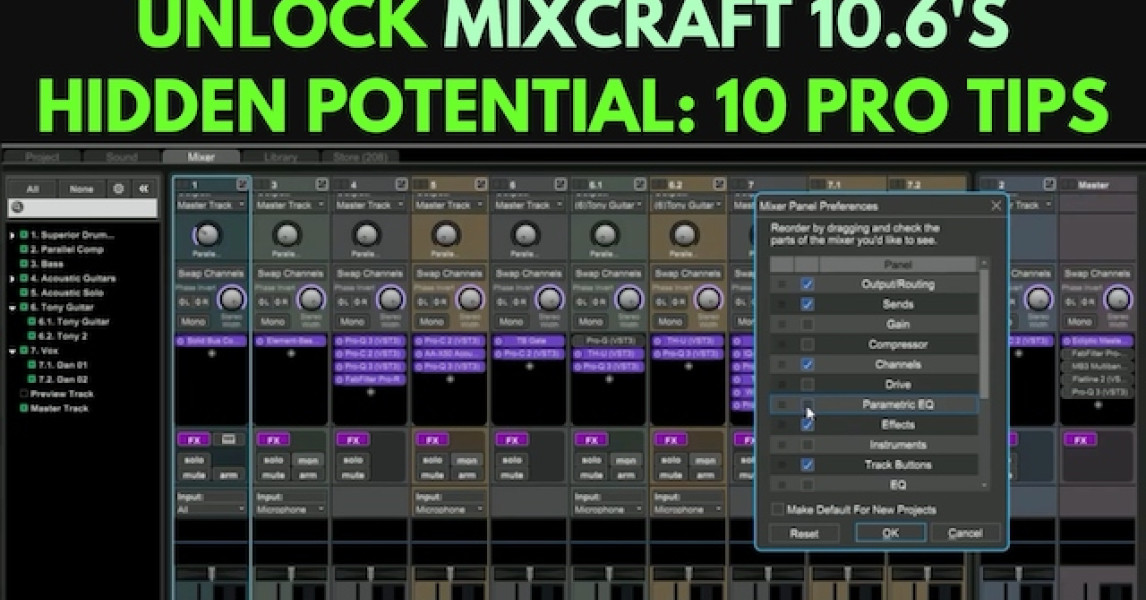
Task: Collapse the 6. Tony Guitar group
Action: pos(12,308)
